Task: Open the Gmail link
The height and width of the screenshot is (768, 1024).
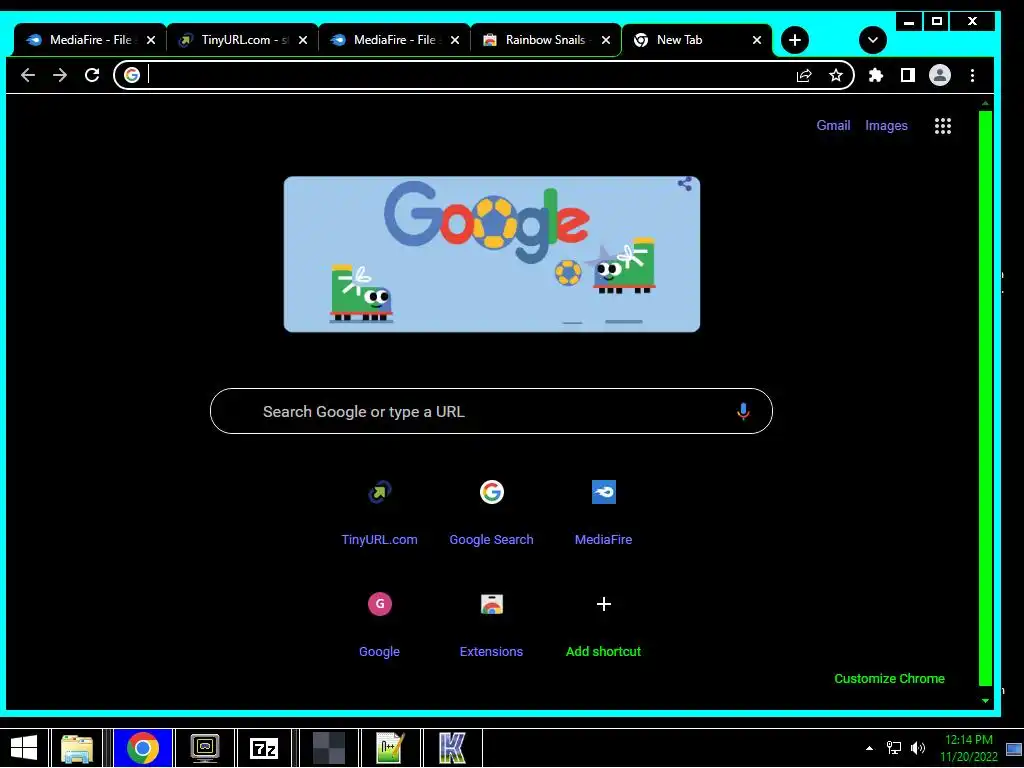Action: tap(833, 125)
